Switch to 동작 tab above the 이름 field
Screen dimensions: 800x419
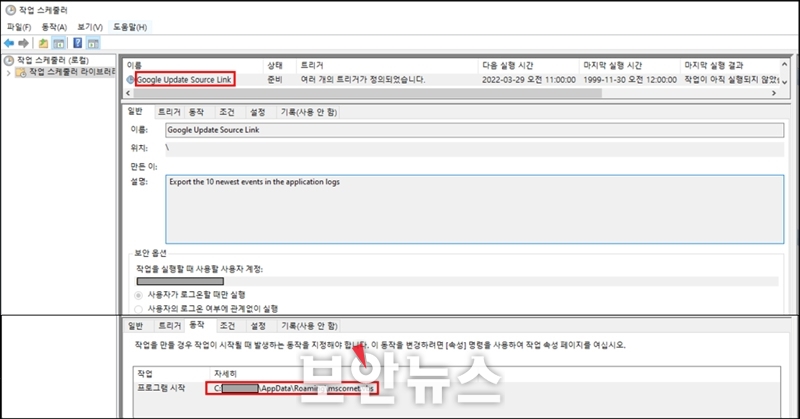(196, 112)
